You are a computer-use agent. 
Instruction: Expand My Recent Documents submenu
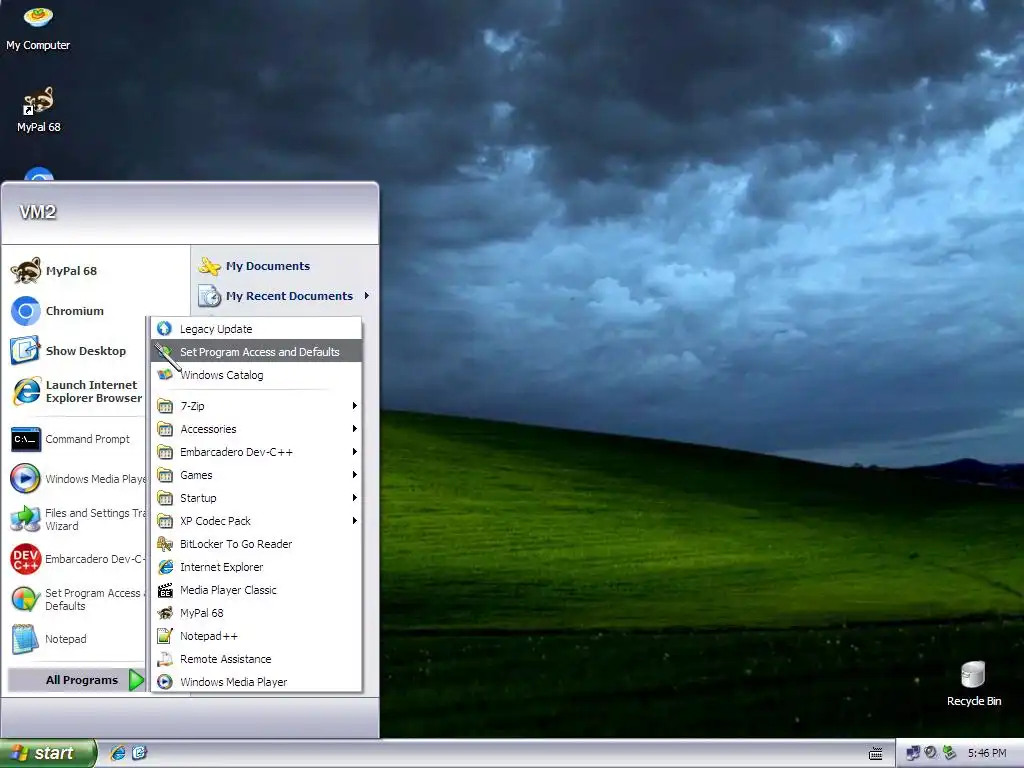pos(285,296)
